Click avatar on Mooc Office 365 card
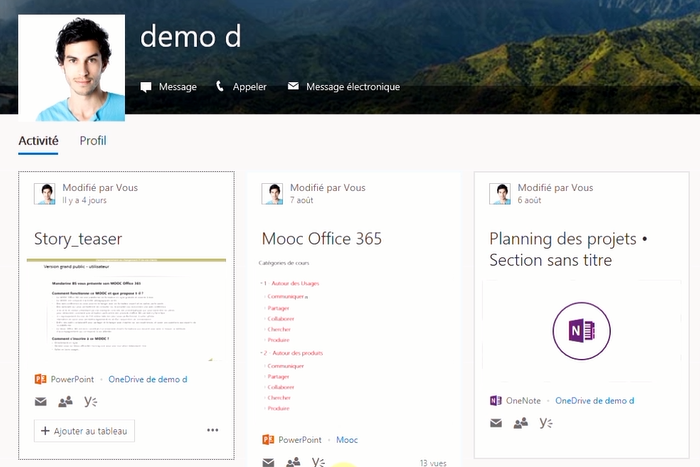Screen dimensions: 700x467 coord(272,194)
